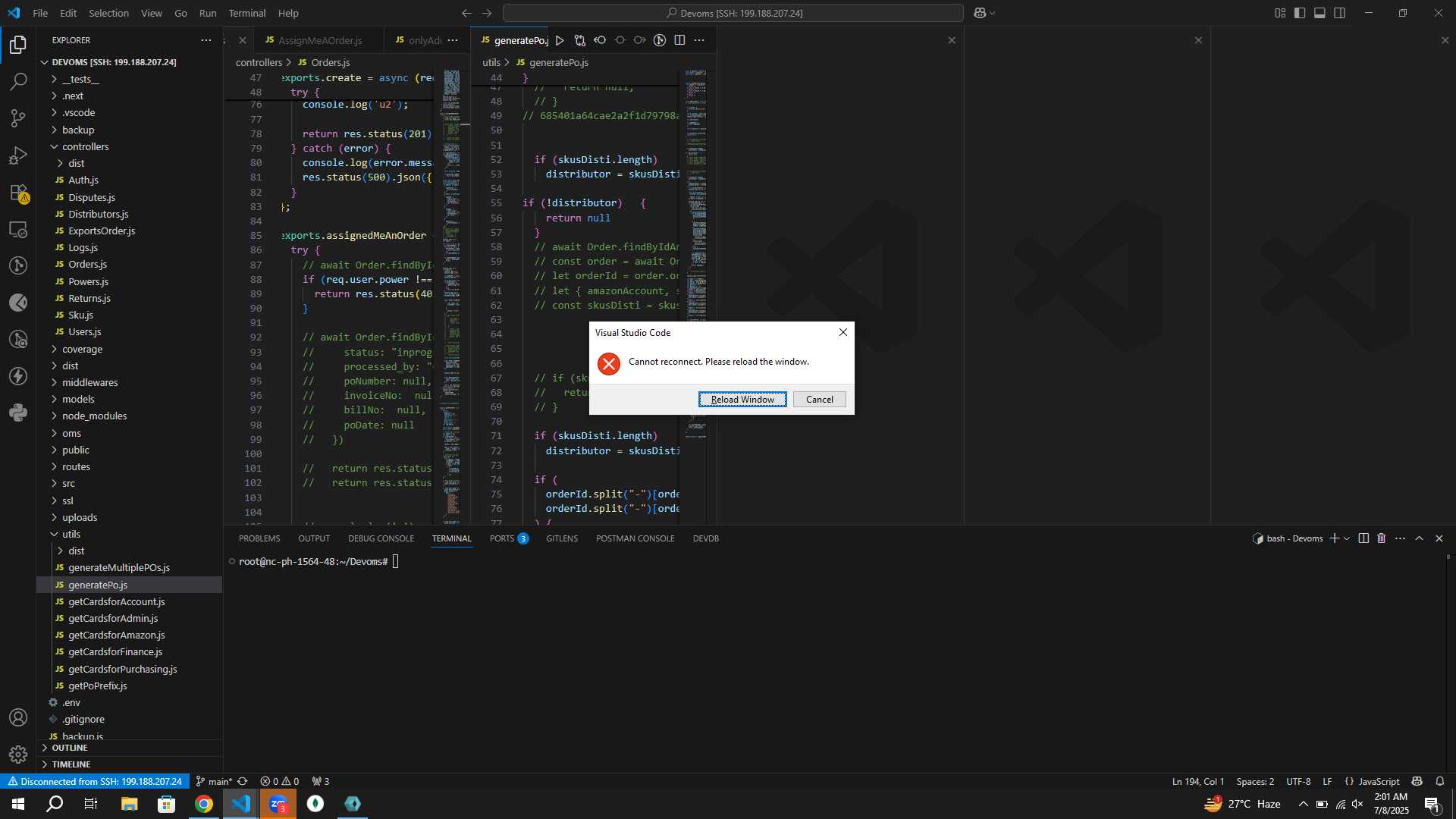Open Python icon in activity bar
1456x819 pixels.
tap(18, 413)
